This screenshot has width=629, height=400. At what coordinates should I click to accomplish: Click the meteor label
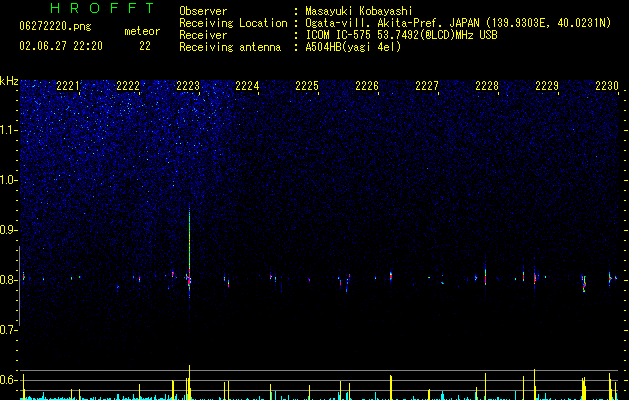(x=142, y=31)
